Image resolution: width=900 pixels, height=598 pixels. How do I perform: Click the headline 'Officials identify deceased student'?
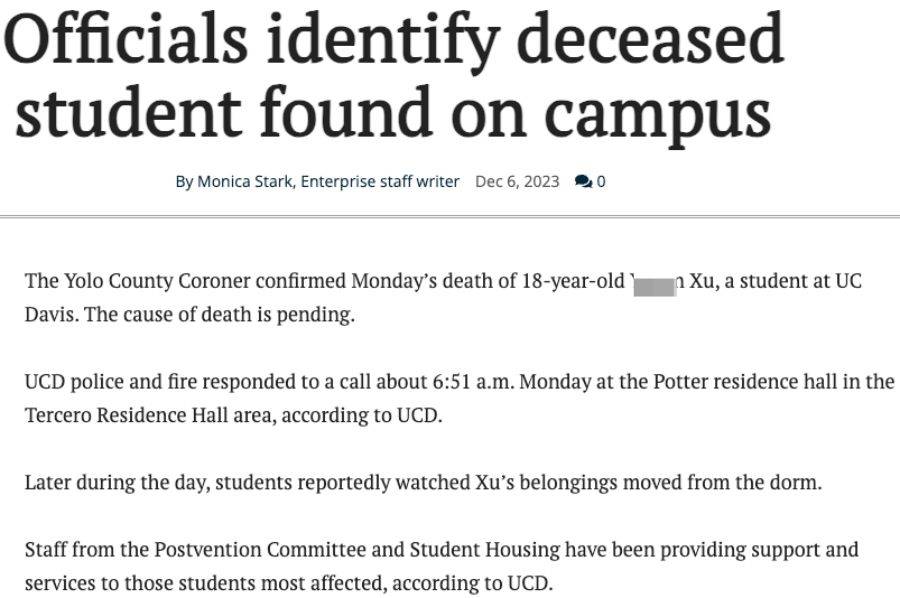click(394, 40)
